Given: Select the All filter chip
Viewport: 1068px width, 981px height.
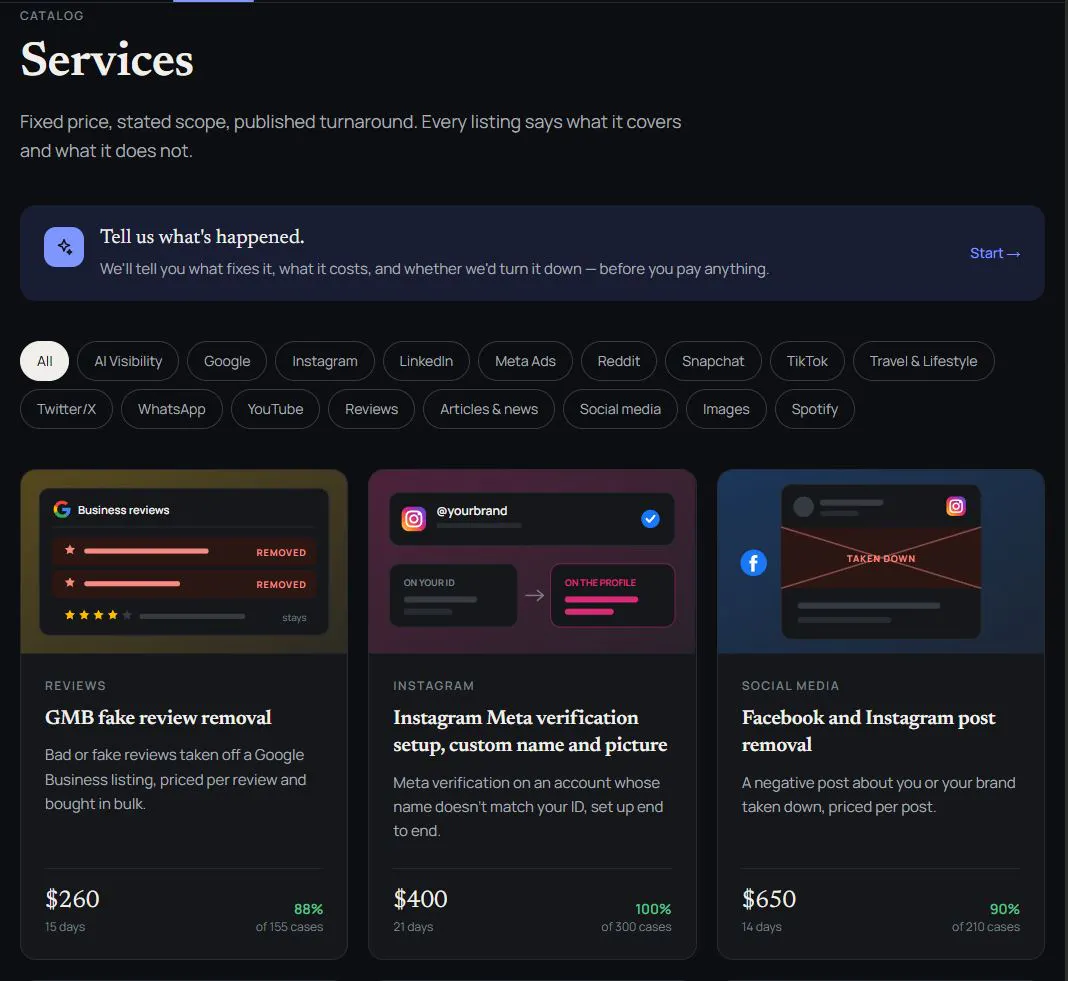Looking at the screenshot, I should 44,361.
